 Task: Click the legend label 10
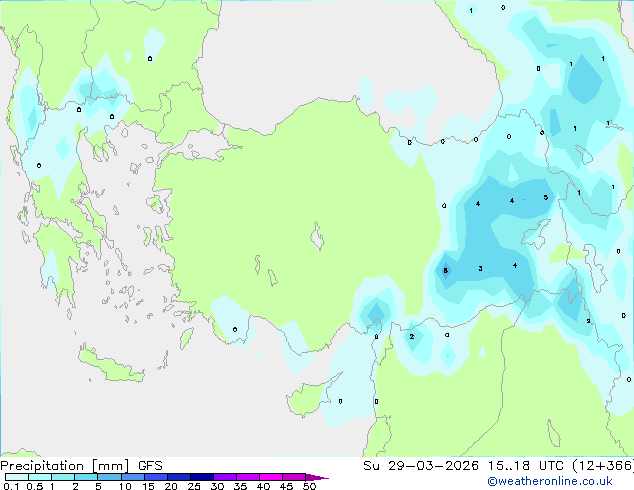tap(125, 486)
